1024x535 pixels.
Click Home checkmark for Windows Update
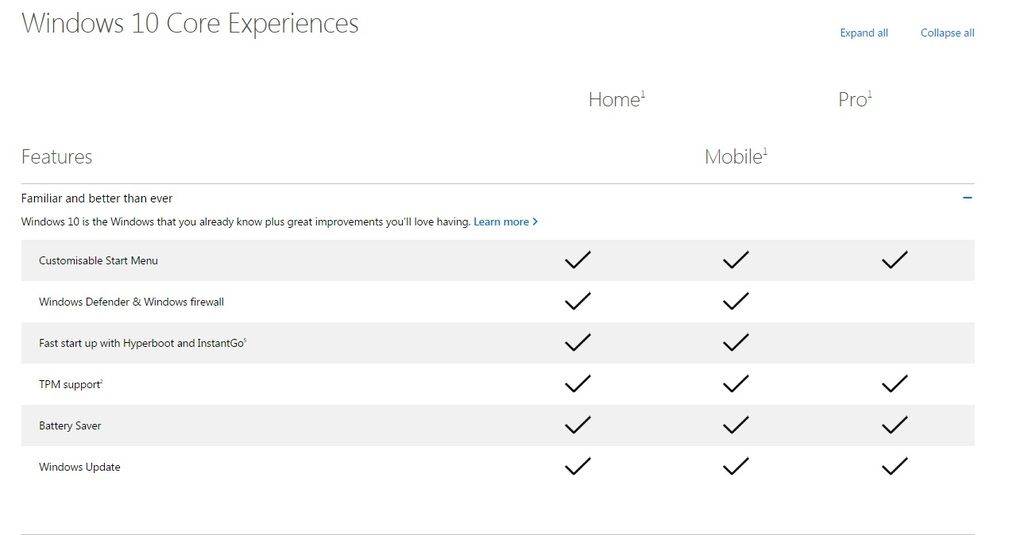(x=577, y=466)
